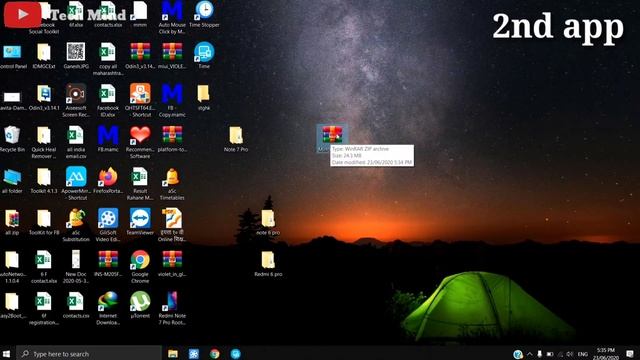Viewport: 640px width, 360px height.
Task: Open the Note 7 Pro folder
Action: point(236,139)
